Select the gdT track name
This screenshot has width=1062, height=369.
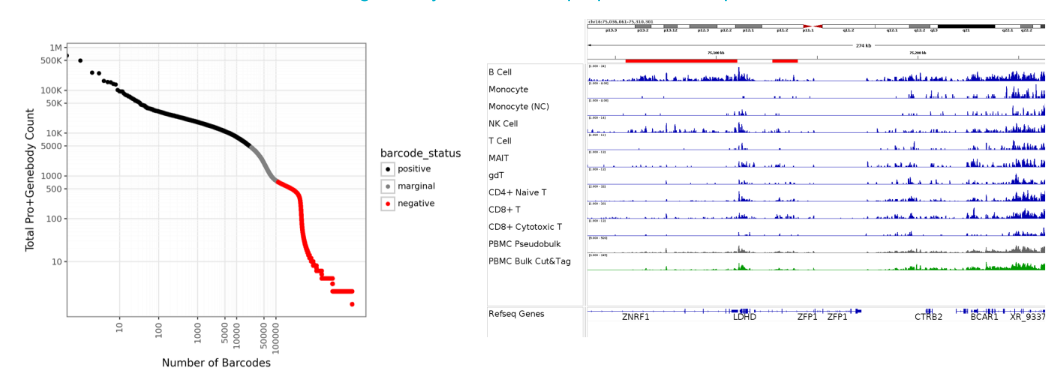(496, 175)
